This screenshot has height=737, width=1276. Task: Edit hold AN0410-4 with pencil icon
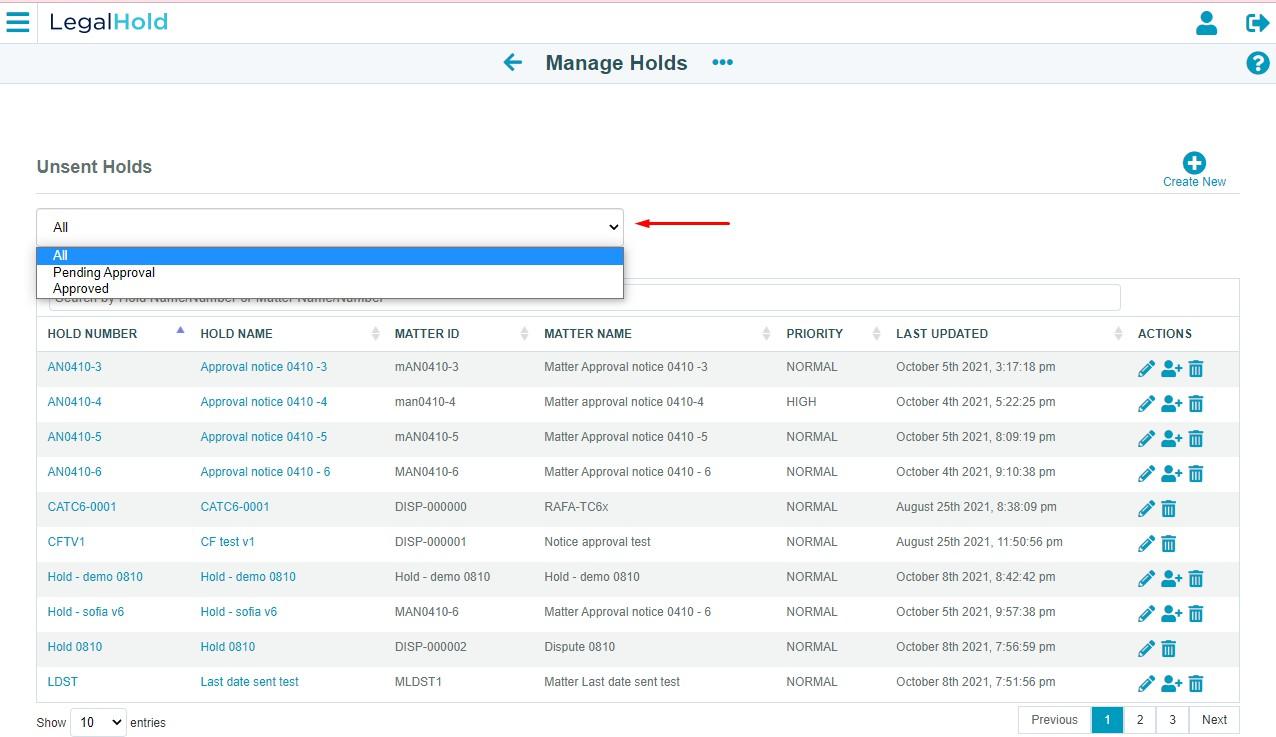point(1146,404)
